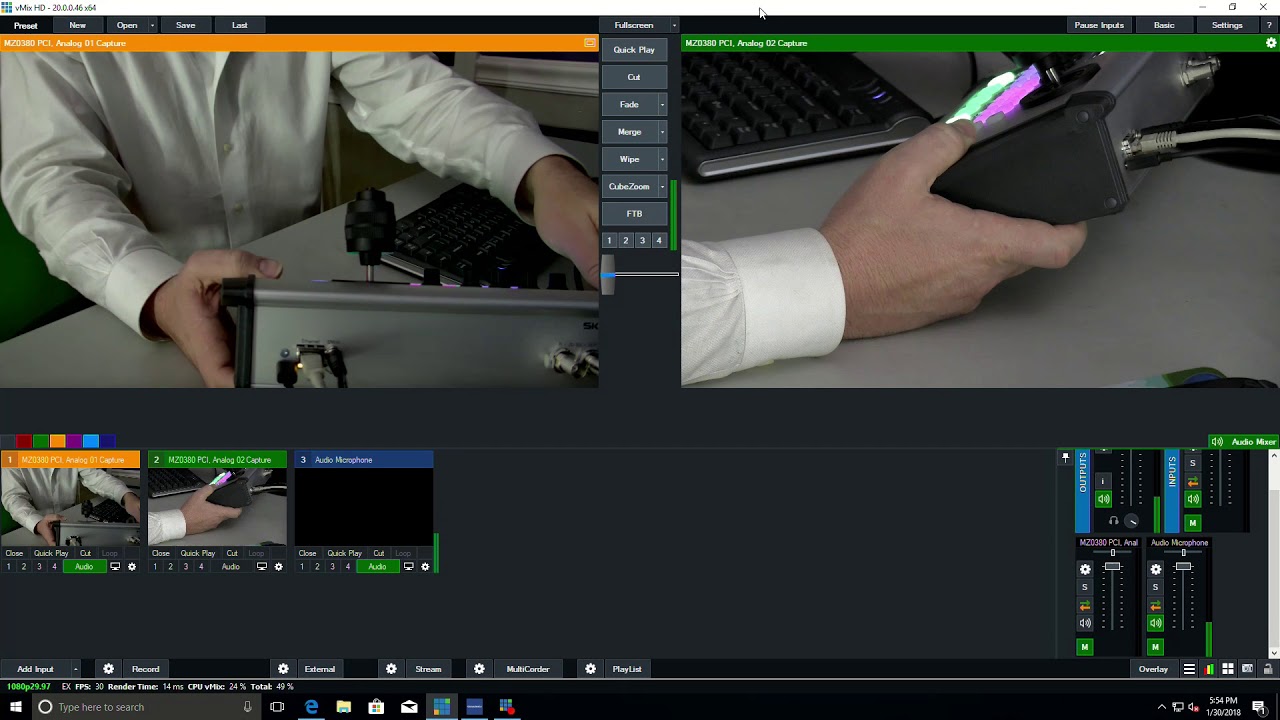The image size is (1280, 720).
Task: Click the Quick Play transition button
Action: pos(634,50)
